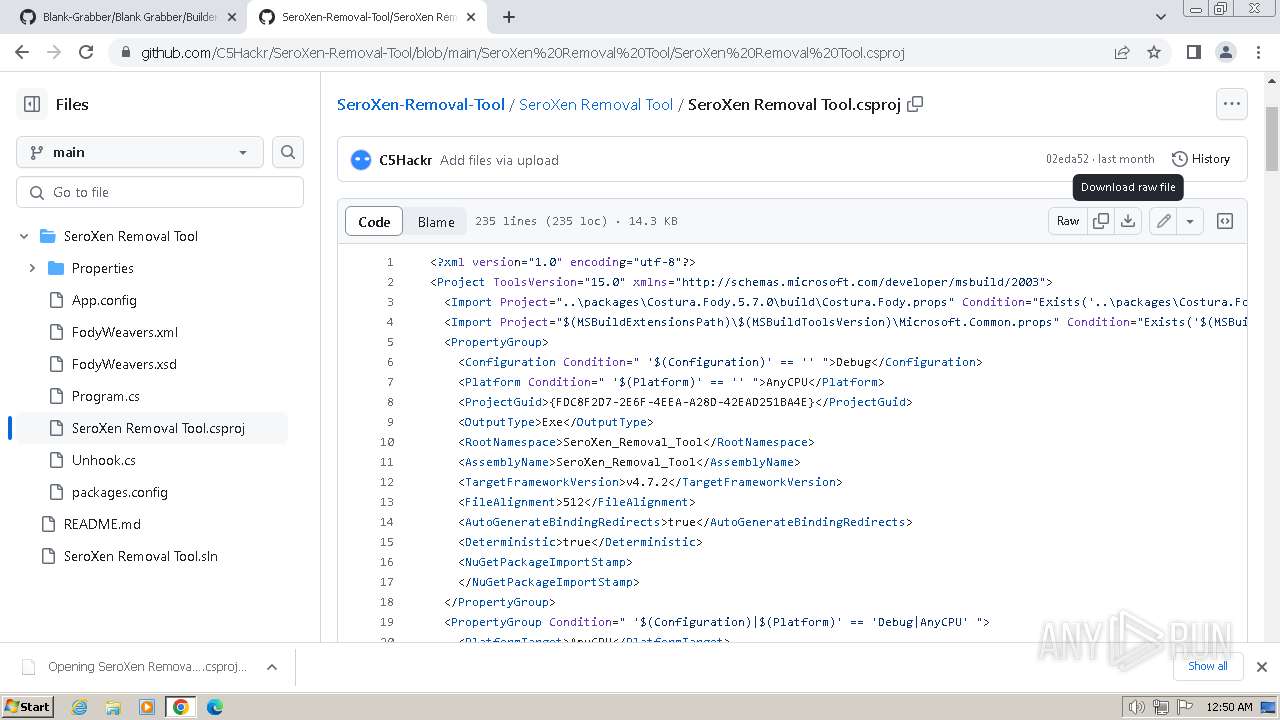
Task: Open download item options chevron
Action: click(271, 667)
